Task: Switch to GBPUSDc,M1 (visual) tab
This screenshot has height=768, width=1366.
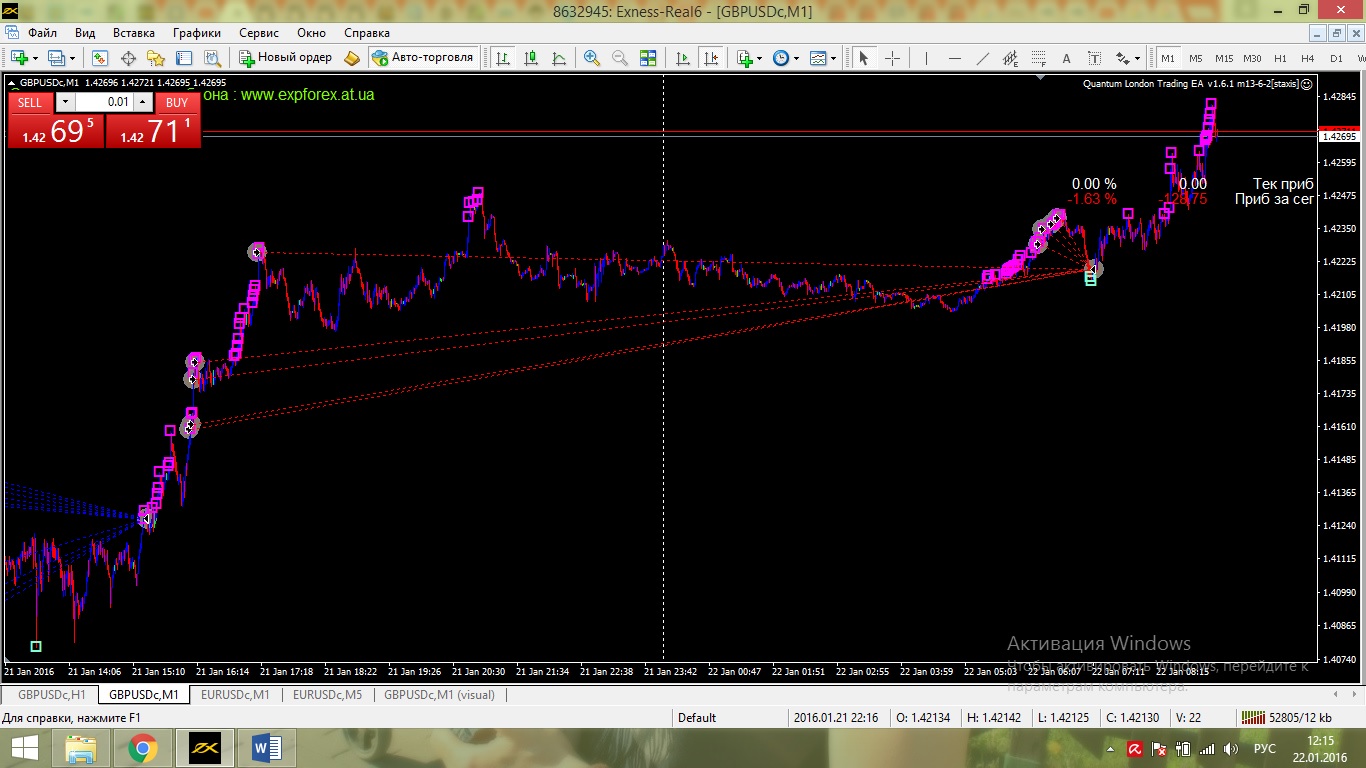Action: (439, 694)
